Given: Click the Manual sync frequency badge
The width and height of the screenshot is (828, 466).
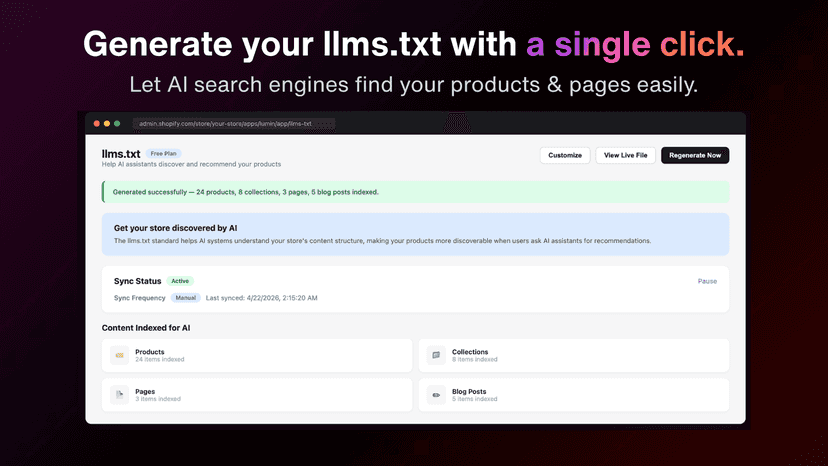Looking at the screenshot, I should pos(185,298).
